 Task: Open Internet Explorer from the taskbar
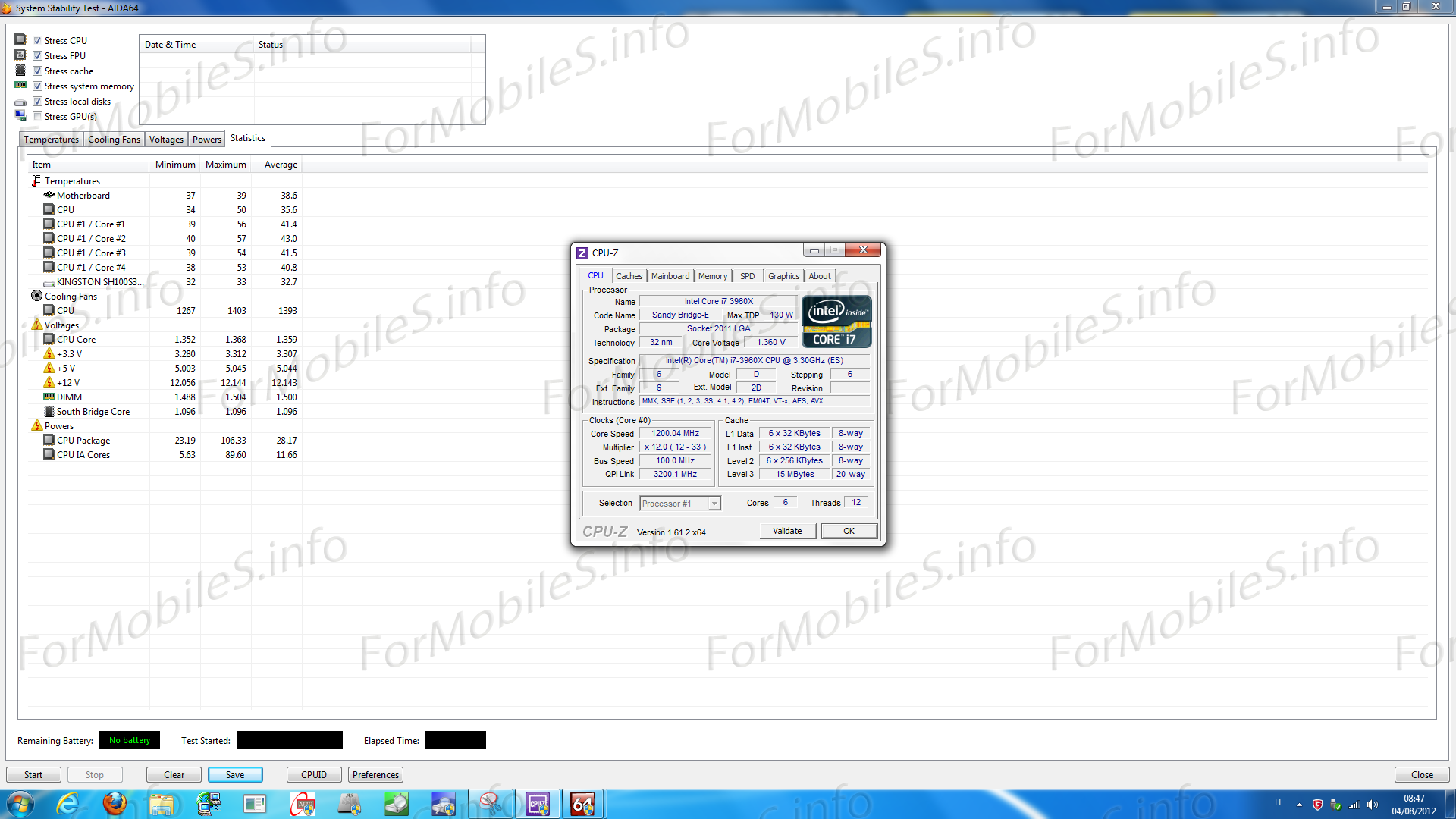(x=67, y=804)
